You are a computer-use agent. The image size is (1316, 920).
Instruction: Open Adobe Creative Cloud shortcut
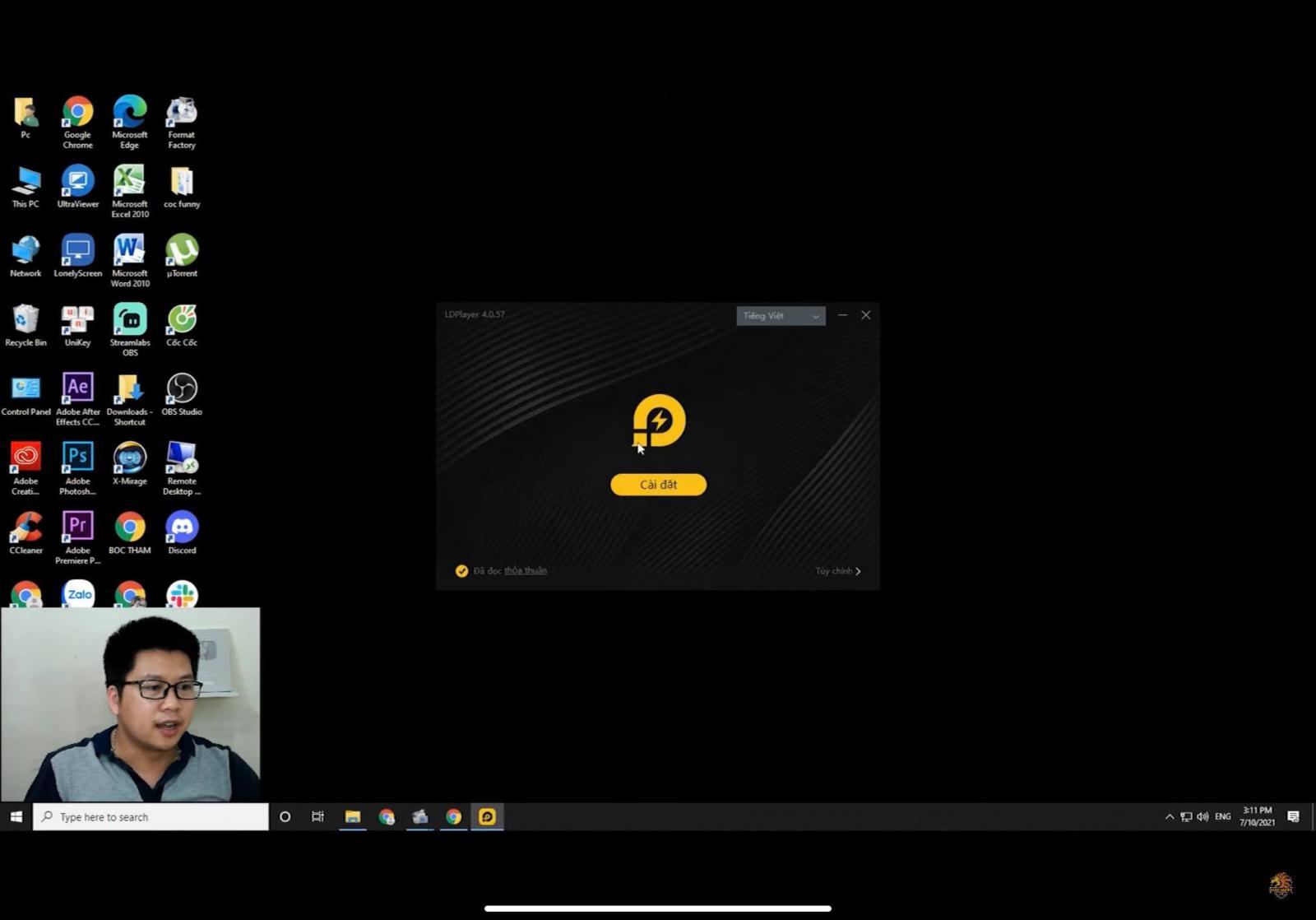[25, 468]
